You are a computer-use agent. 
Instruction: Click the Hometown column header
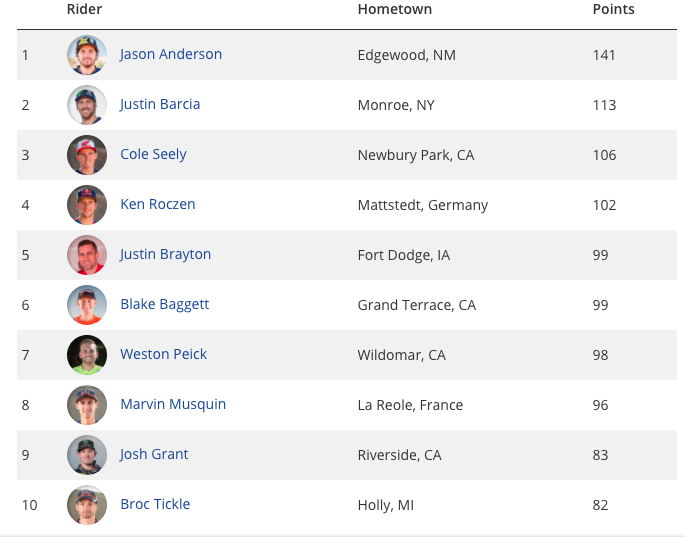[x=395, y=9]
